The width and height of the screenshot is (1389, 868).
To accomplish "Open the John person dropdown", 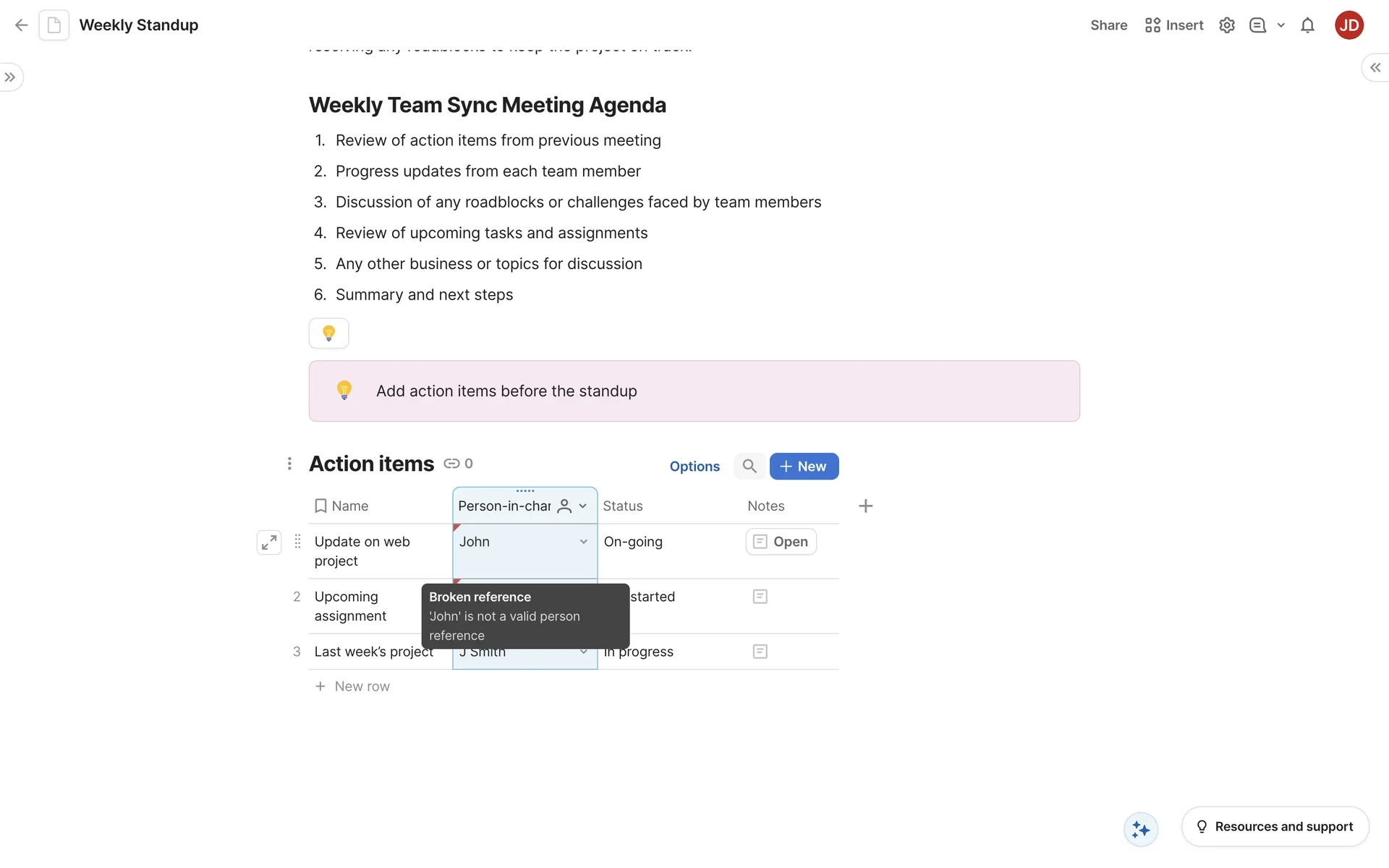I will [583, 542].
